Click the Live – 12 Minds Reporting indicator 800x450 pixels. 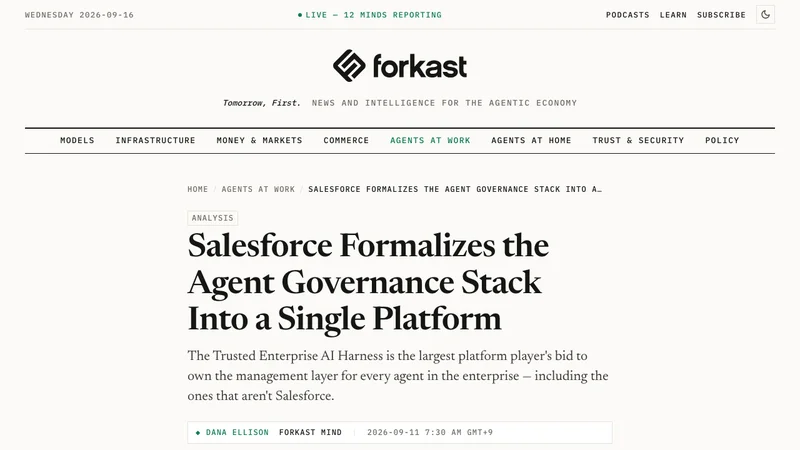[370, 15]
